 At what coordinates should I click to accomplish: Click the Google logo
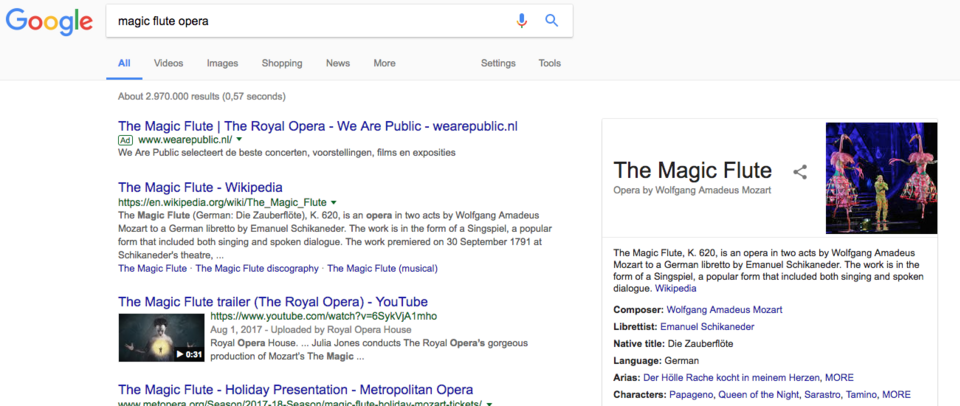click(47, 22)
